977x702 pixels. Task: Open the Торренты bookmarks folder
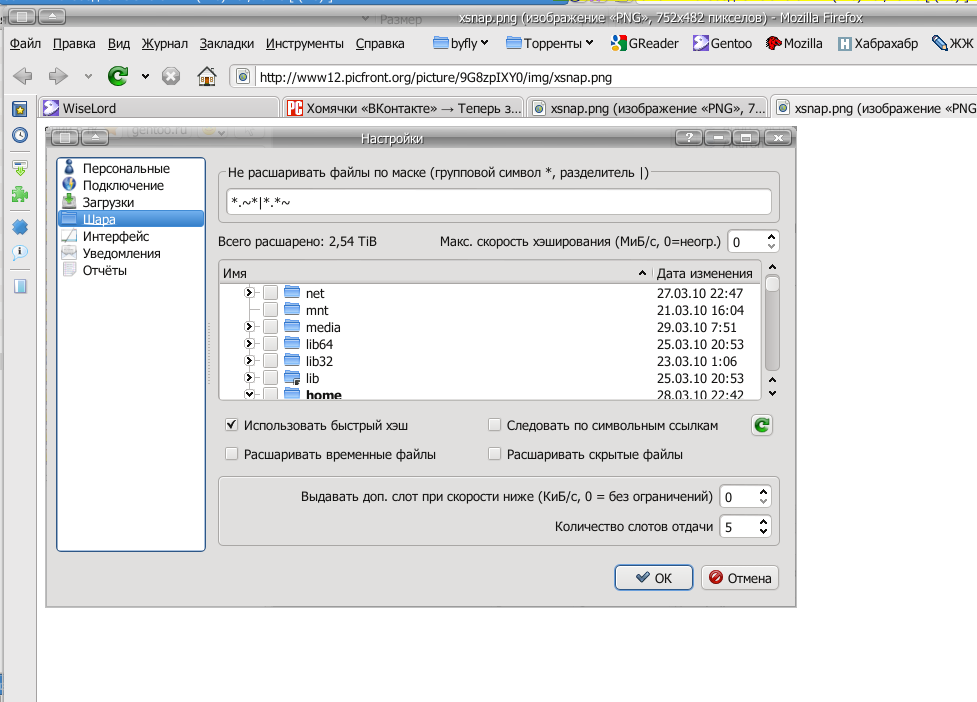tap(550, 43)
